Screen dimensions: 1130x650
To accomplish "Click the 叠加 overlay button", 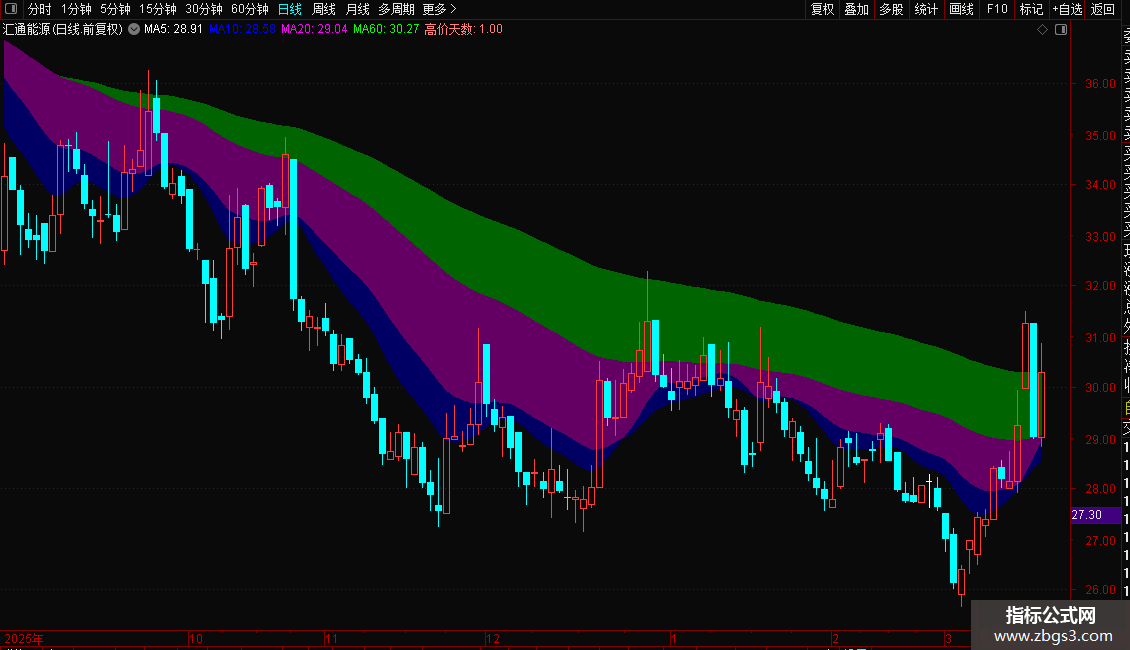I will [x=857, y=9].
